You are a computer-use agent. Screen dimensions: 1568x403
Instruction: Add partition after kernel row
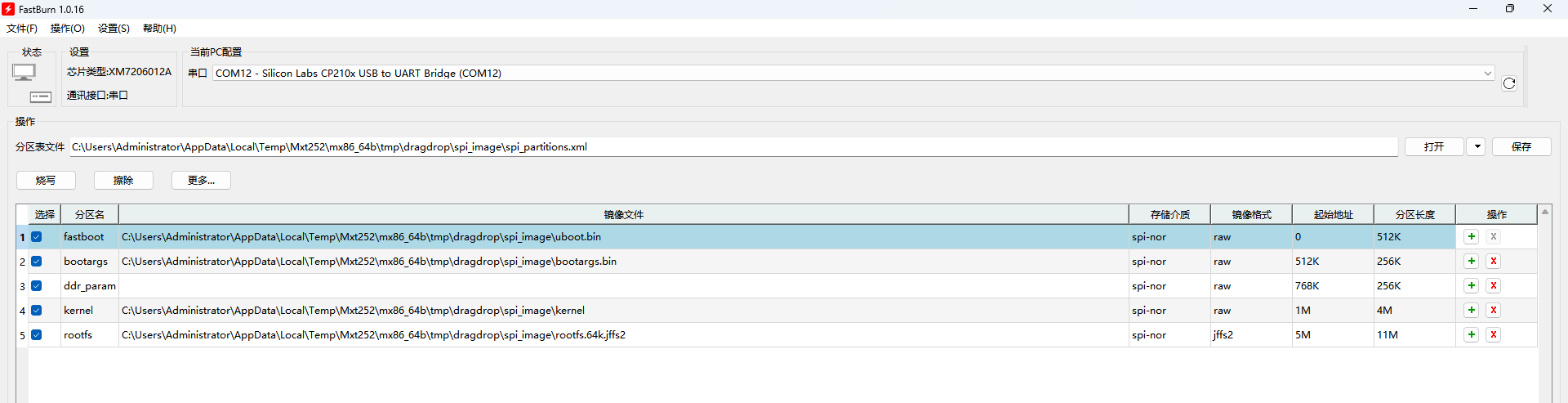[x=1472, y=311]
